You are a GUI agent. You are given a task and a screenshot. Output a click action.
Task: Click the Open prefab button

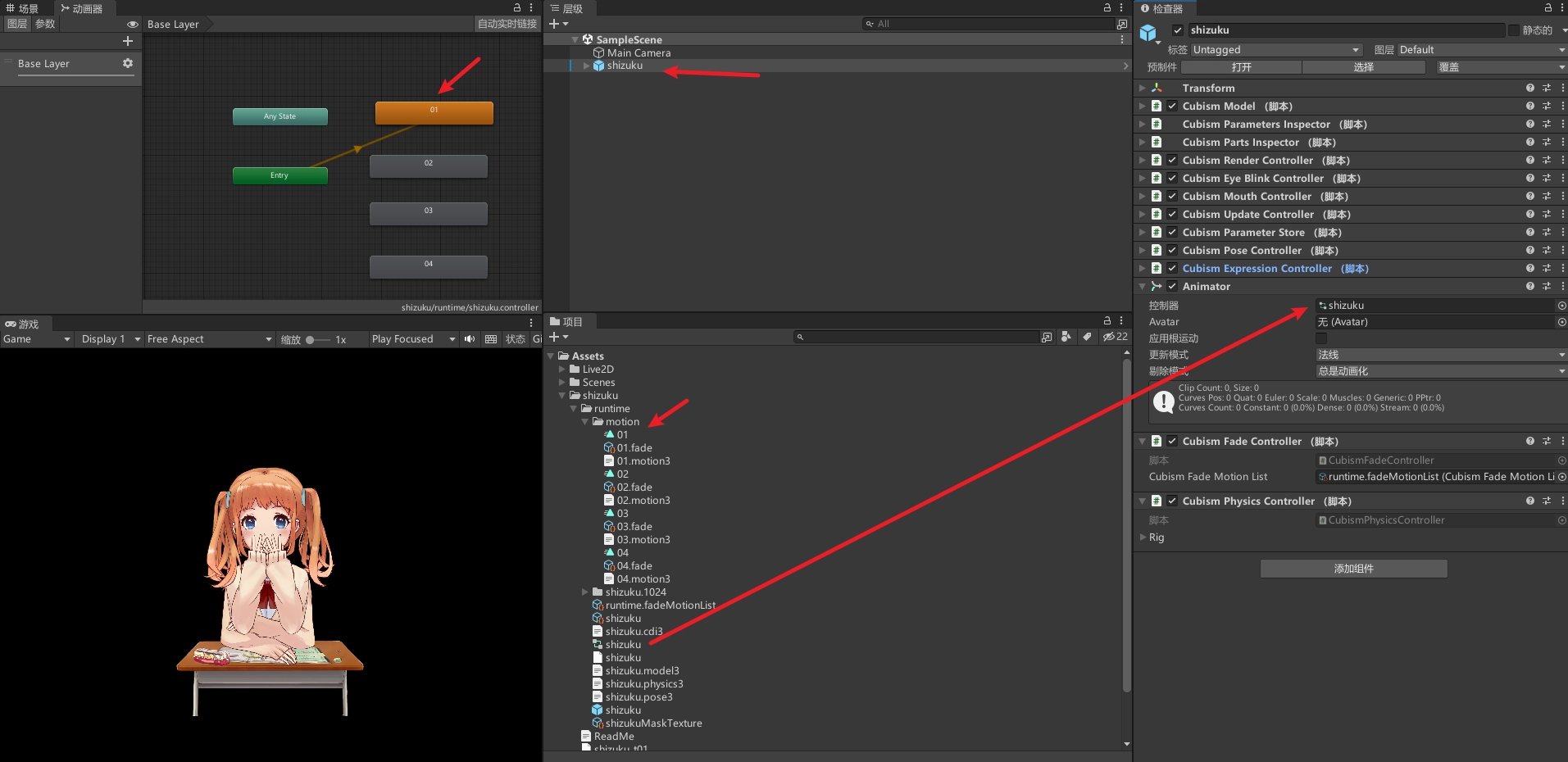click(x=1241, y=67)
